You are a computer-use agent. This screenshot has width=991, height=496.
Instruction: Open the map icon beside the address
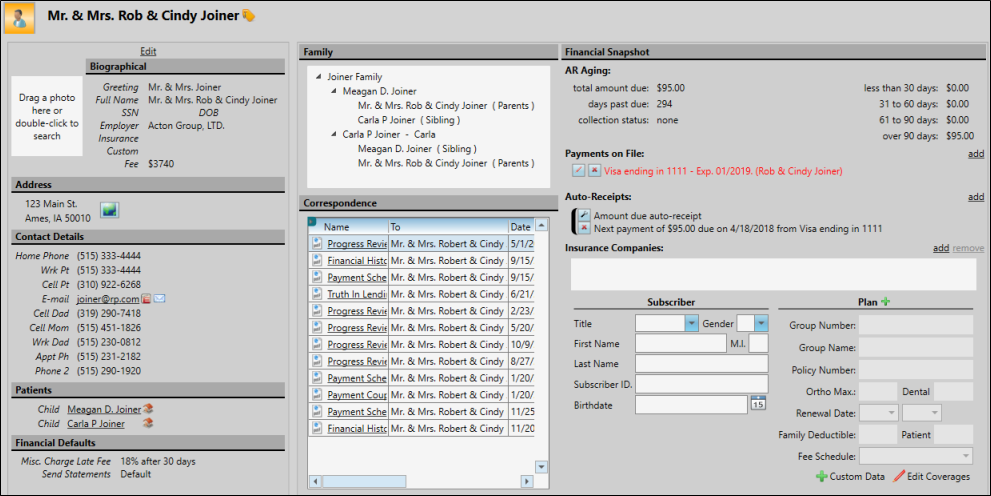pyautogui.click(x=109, y=210)
